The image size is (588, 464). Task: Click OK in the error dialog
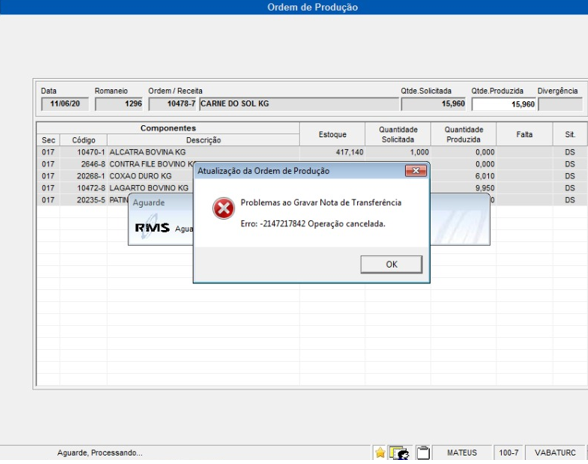[x=391, y=264]
